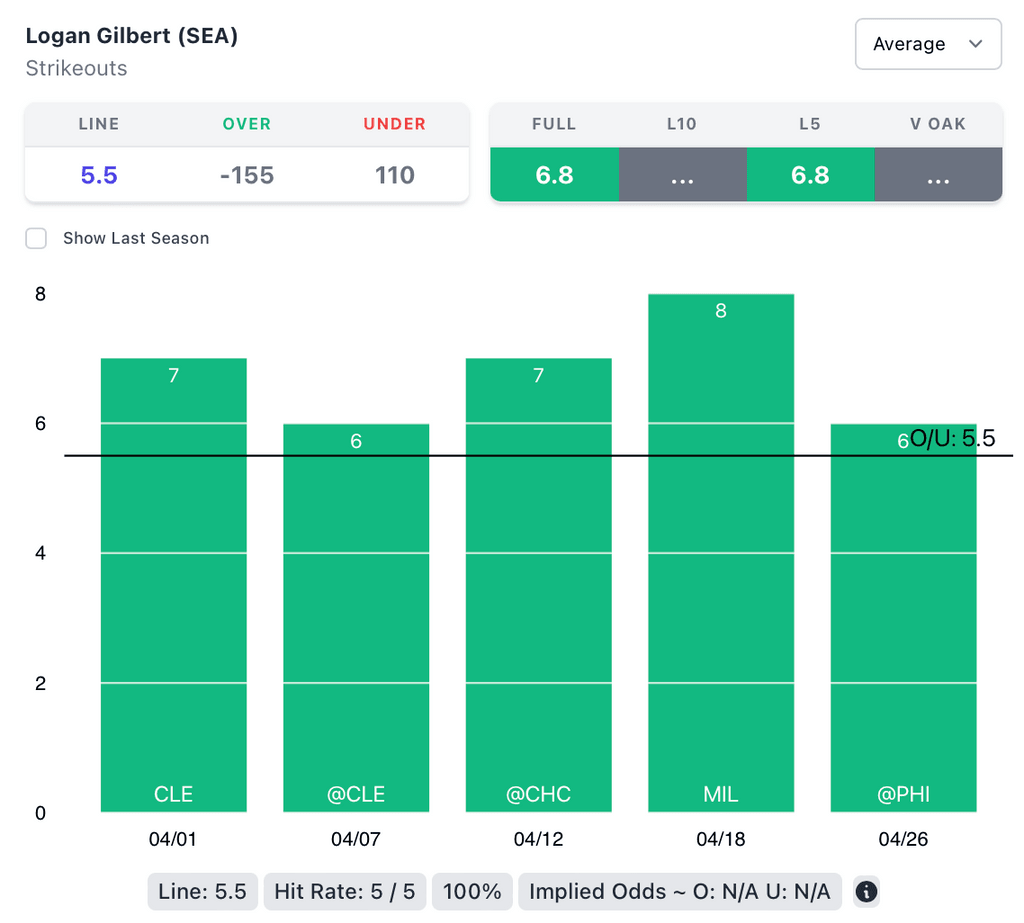Click the L5 average value 6.8
This screenshot has height=923, width=1024.
point(810,174)
